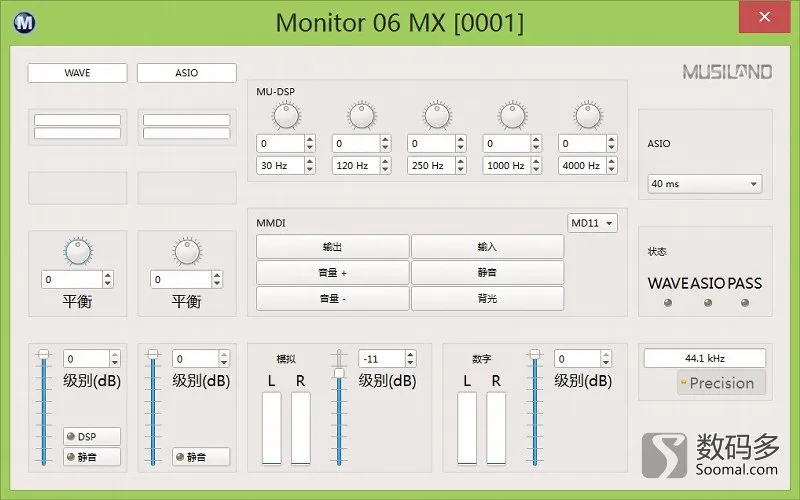Click the ASIO status indicator light

708,303
